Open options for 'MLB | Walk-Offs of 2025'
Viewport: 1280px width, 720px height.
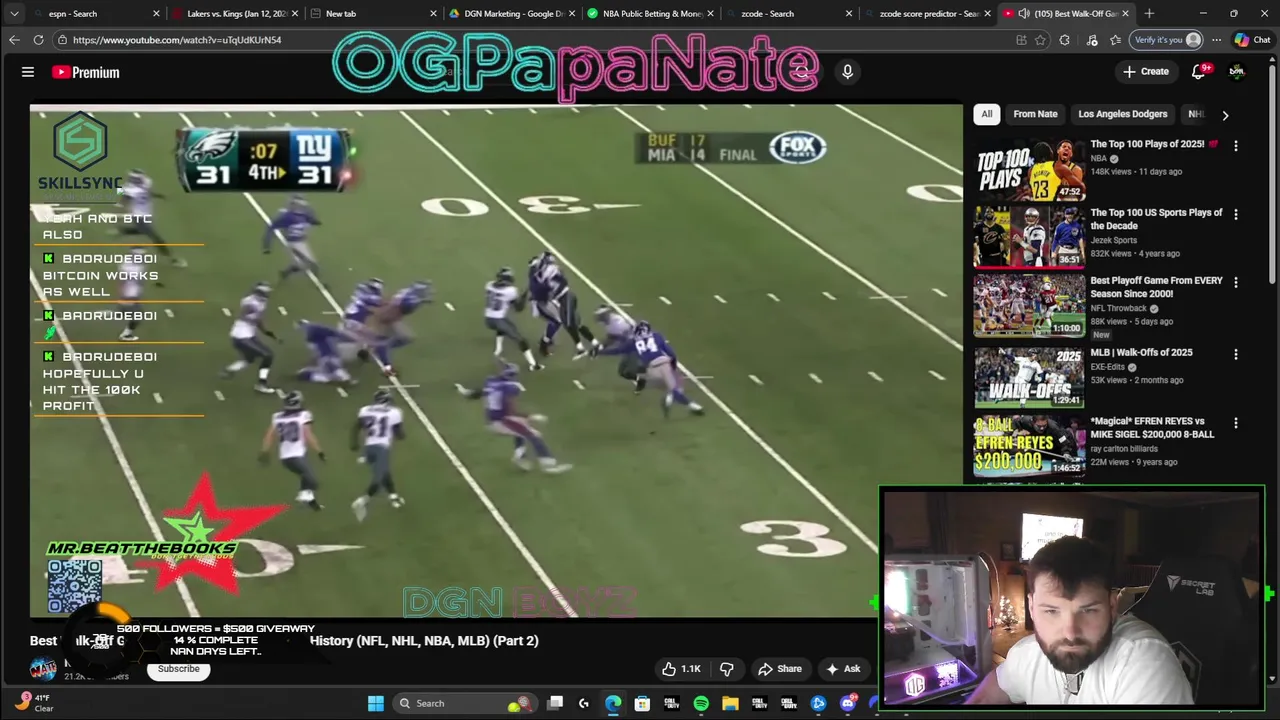[x=1235, y=355]
